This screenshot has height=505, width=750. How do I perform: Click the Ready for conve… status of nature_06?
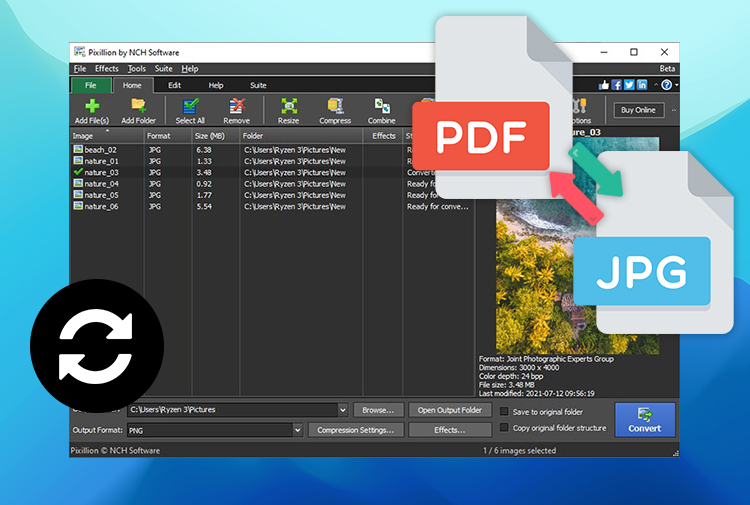(x=438, y=207)
